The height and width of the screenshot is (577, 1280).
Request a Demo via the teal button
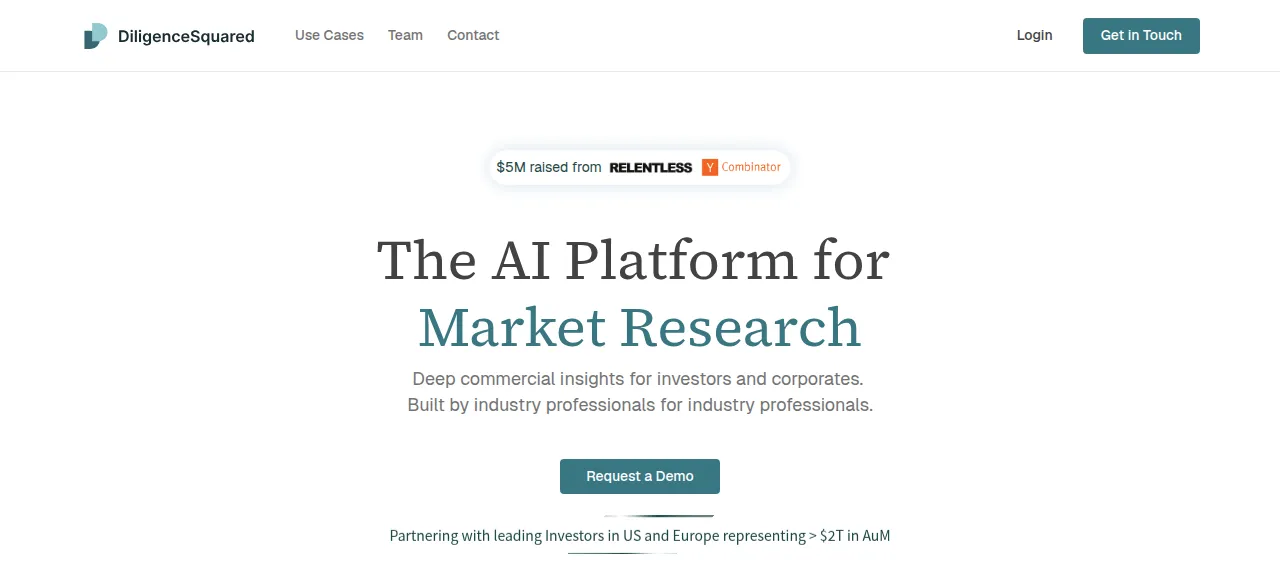click(640, 476)
